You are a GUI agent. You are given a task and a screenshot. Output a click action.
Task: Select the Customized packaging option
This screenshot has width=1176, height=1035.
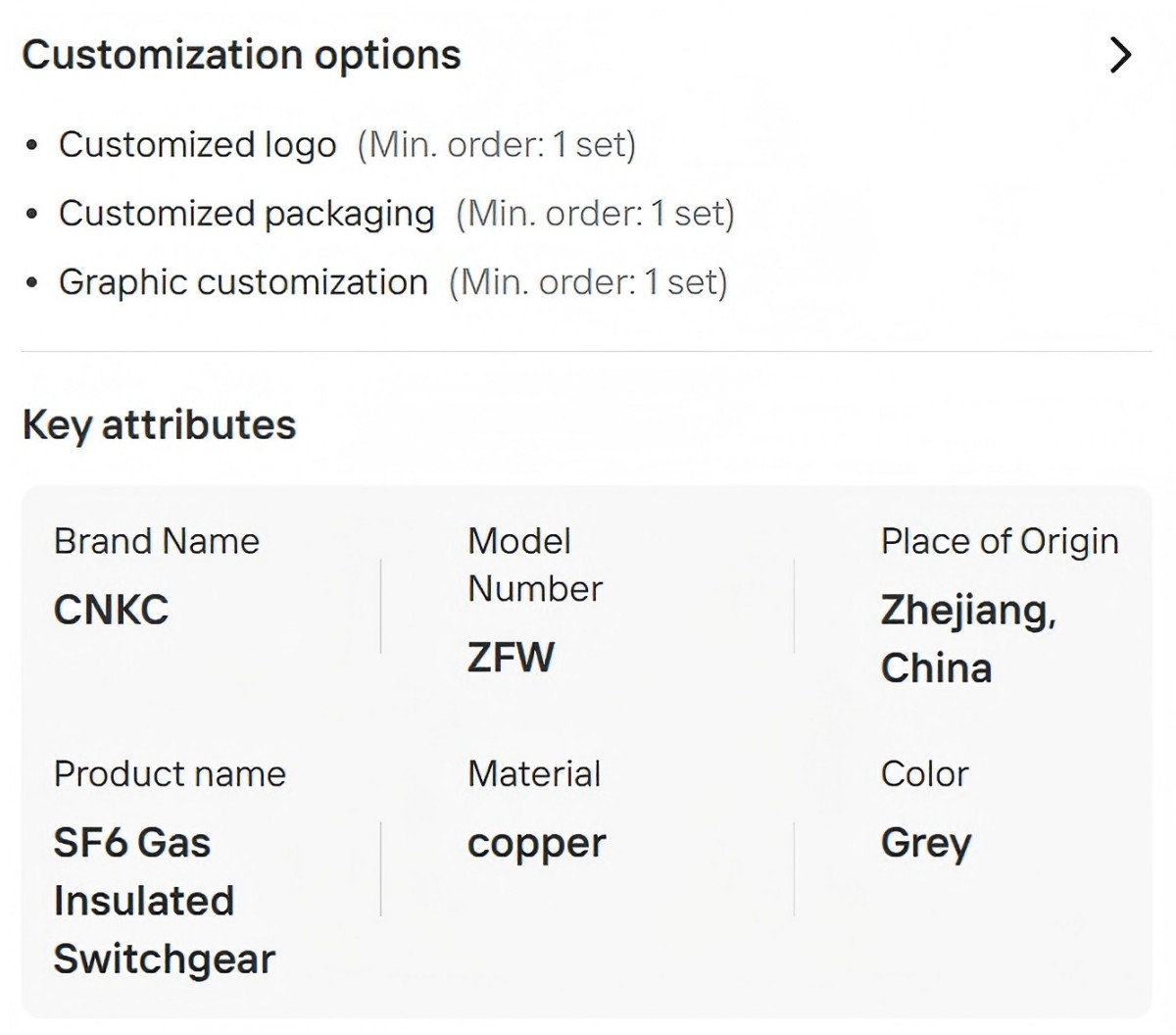(246, 214)
